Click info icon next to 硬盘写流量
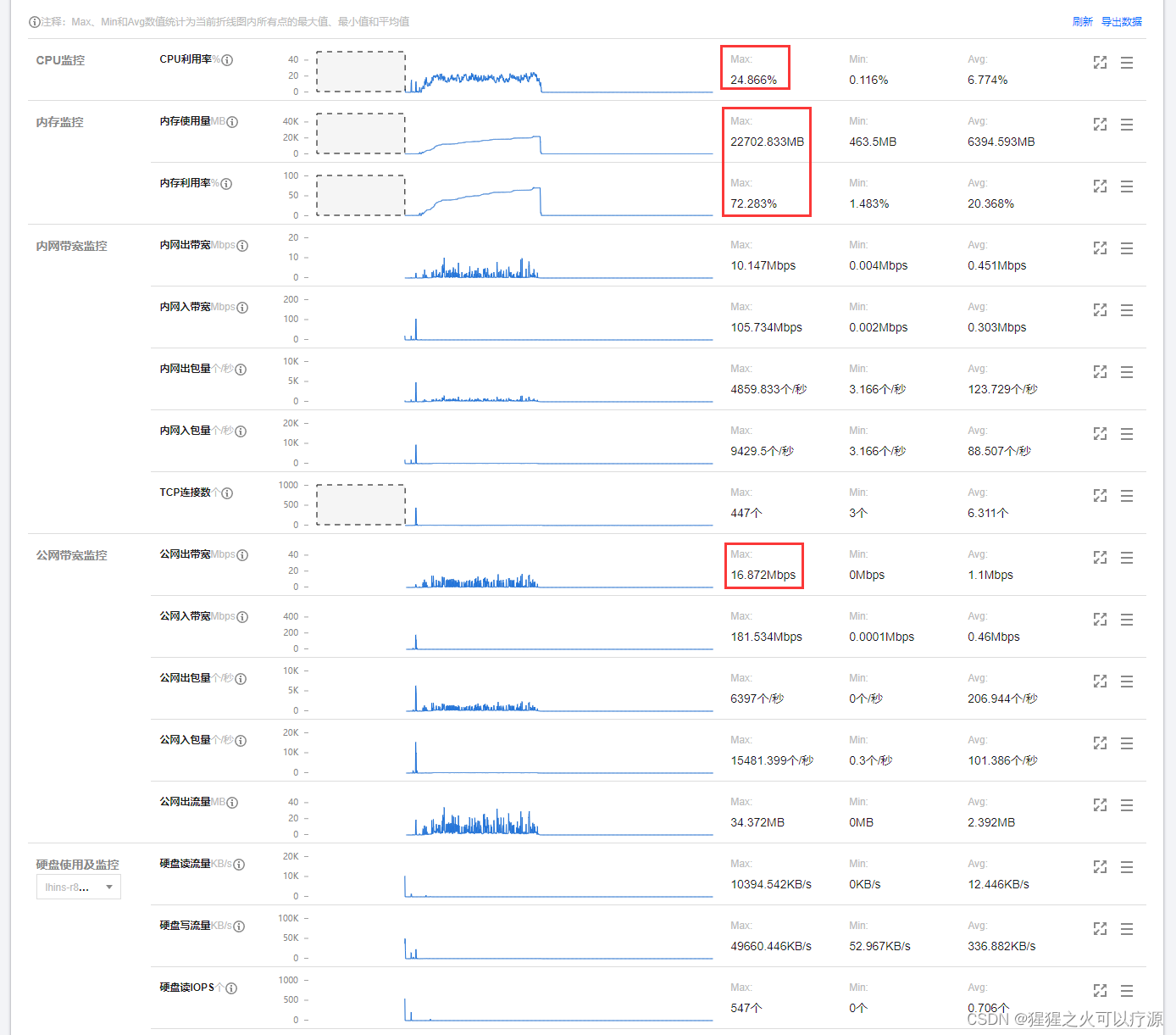This screenshot has width=1176, height=1035. (239, 926)
